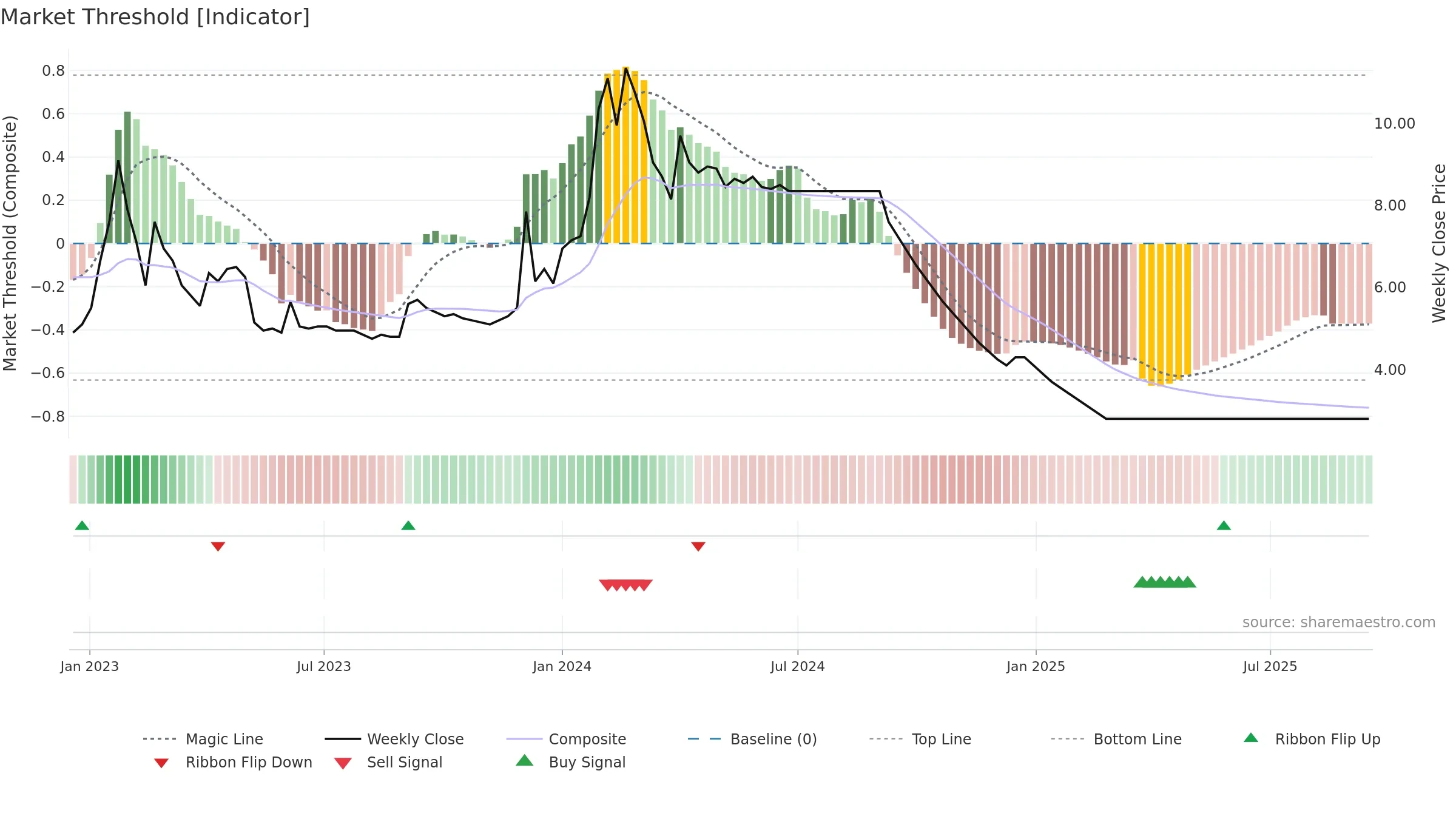Screen dimensions: 1456x819
Task: Click the 8.00 tick on the right price axis
Action: (x=1390, y=206)
